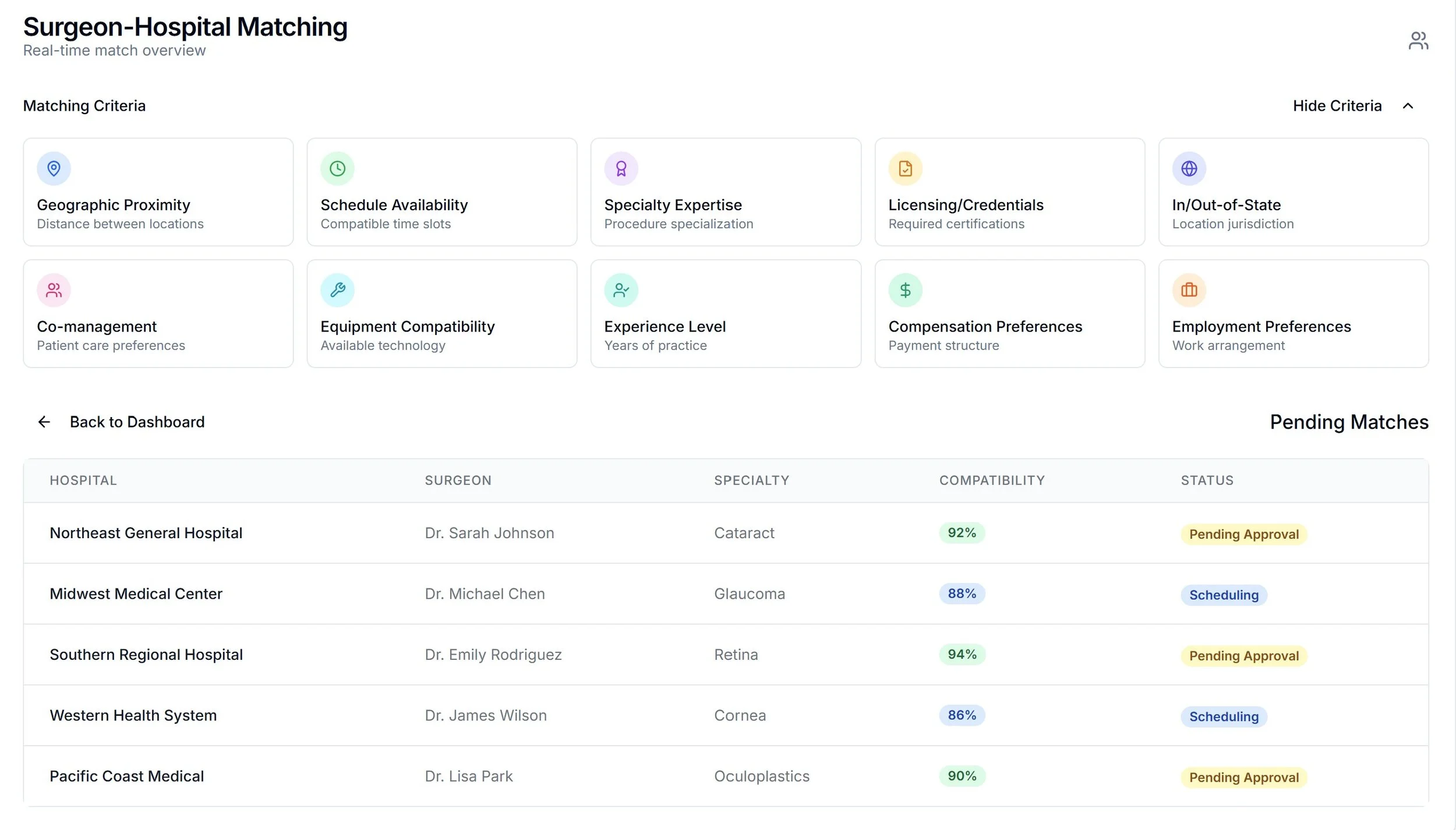Click the Geographic Proximity map pin icon
The height and width of the screenshot is (830, 1456).
(x=54, y=169)
